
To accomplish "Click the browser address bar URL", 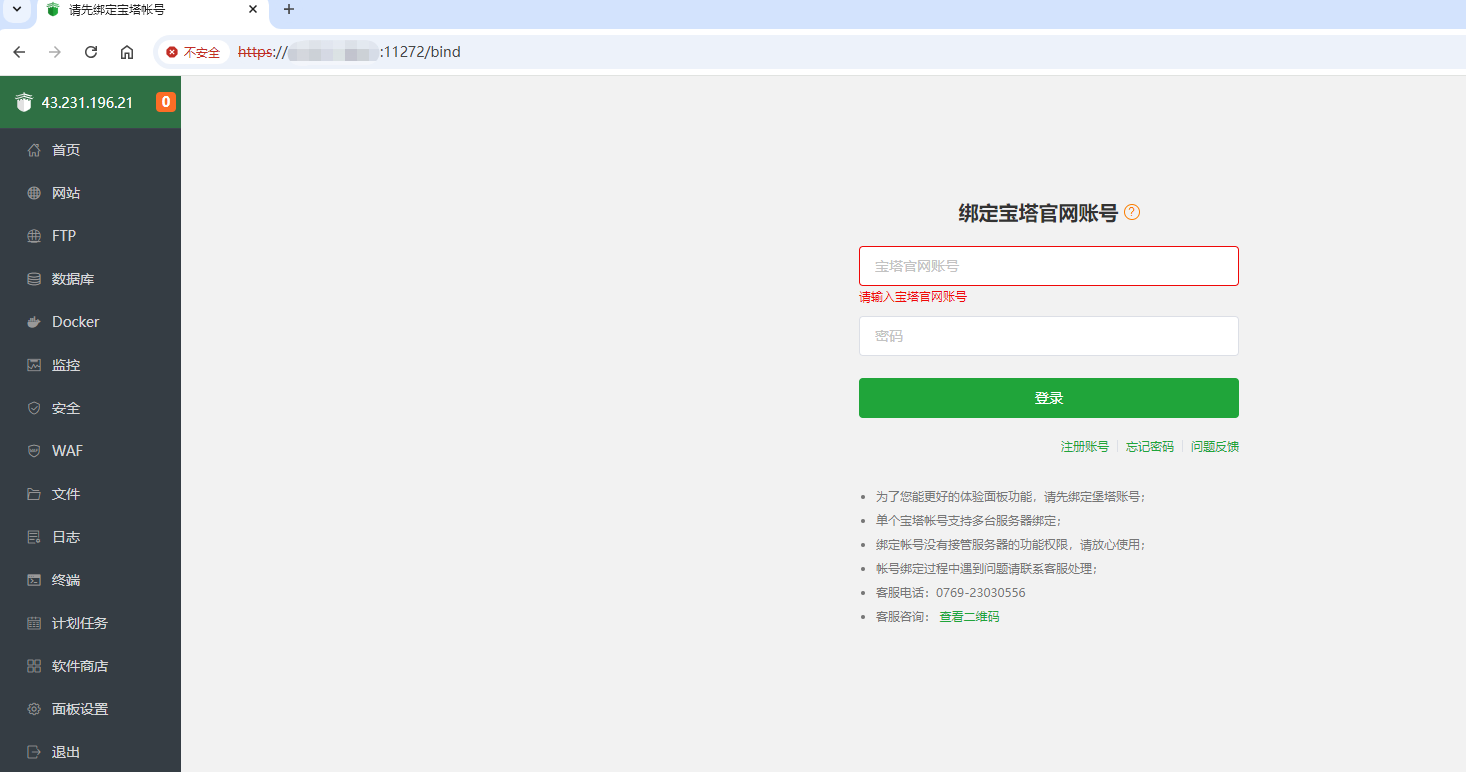I will click(x=349, y=52).
